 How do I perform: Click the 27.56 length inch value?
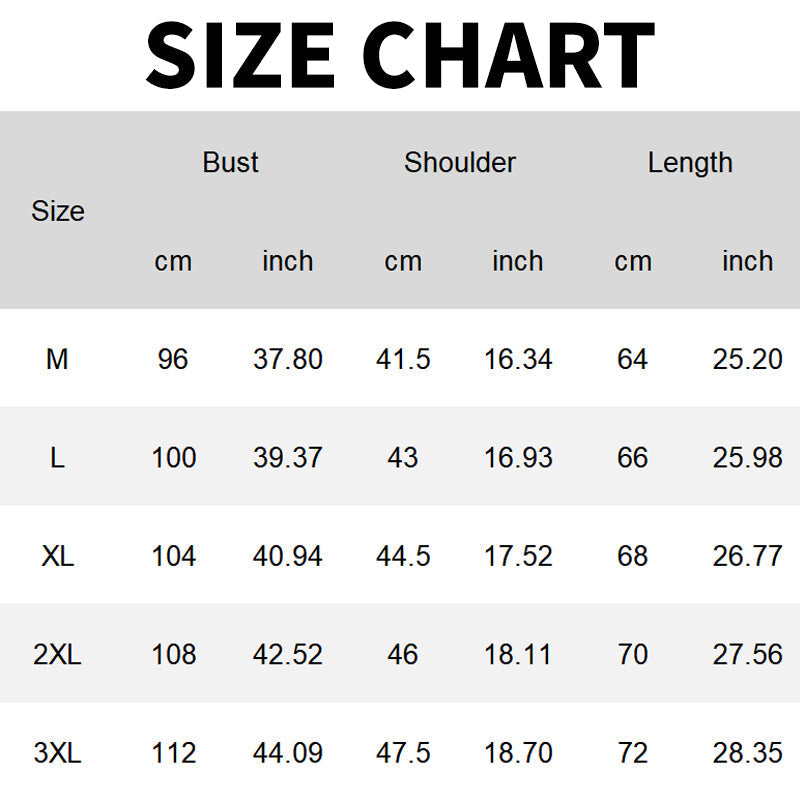tap(748, 655)
